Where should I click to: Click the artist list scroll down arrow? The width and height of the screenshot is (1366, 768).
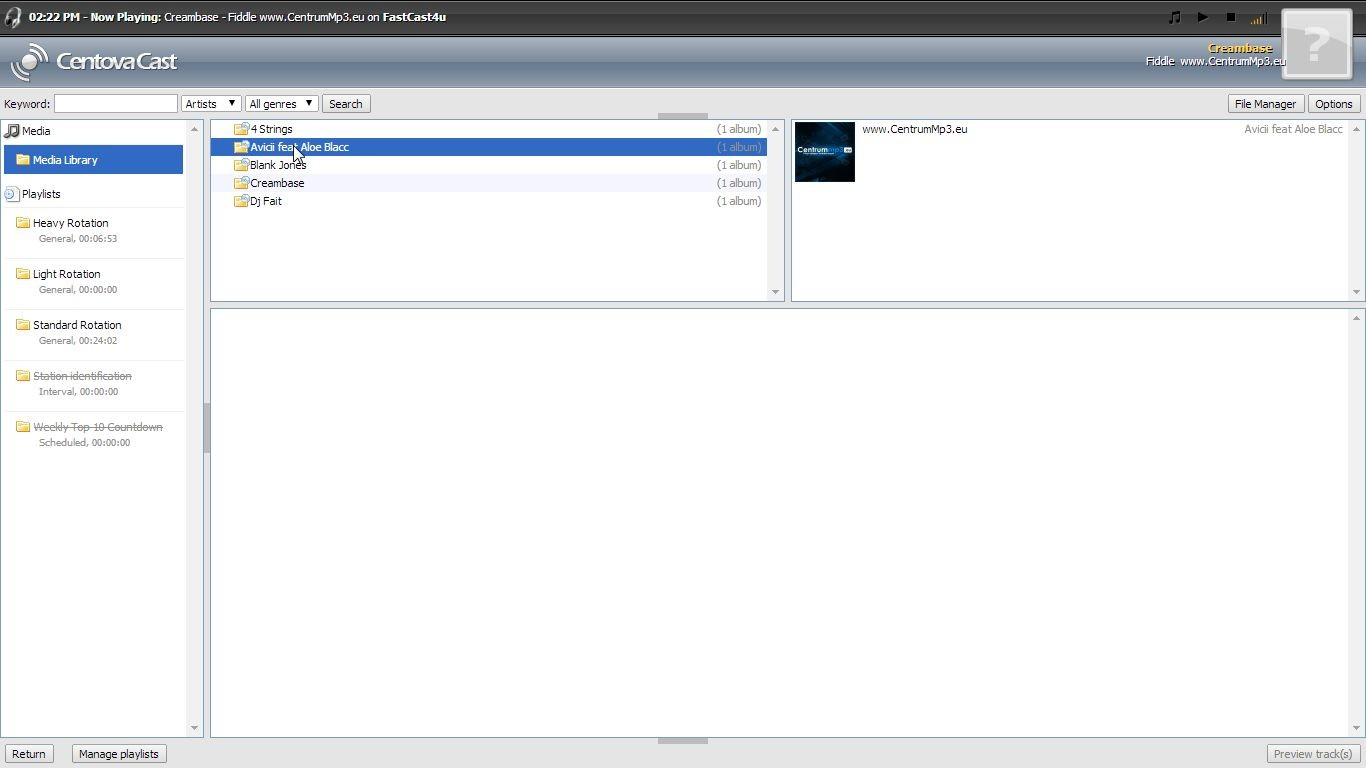pyautogui.click(x=775, y=292)
